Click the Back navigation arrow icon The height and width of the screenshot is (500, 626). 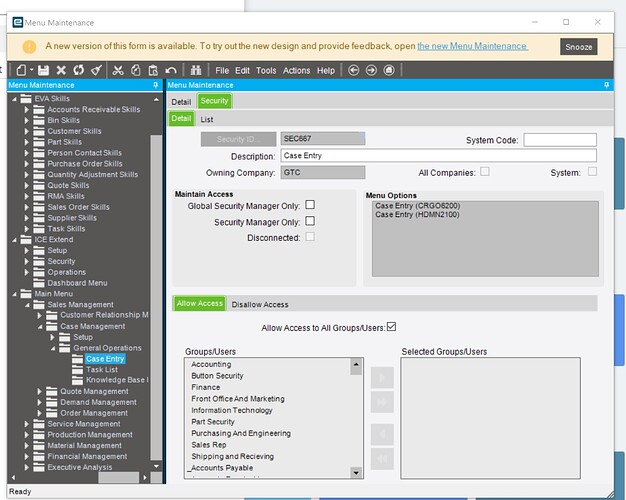tap(353, 70)
